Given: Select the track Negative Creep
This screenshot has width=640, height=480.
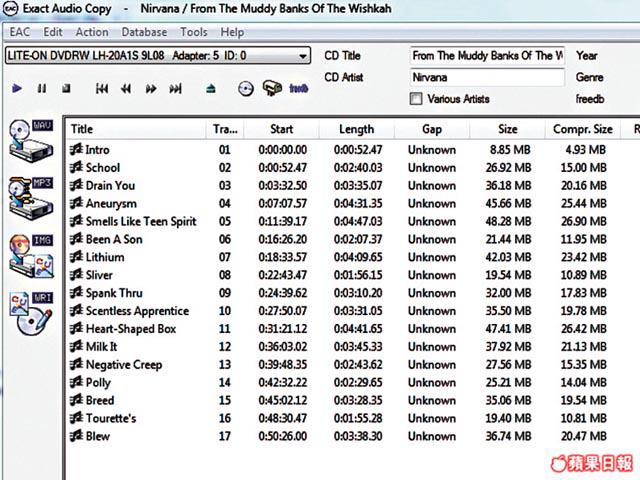Looking at the screenshot, I should click(124, 364).
